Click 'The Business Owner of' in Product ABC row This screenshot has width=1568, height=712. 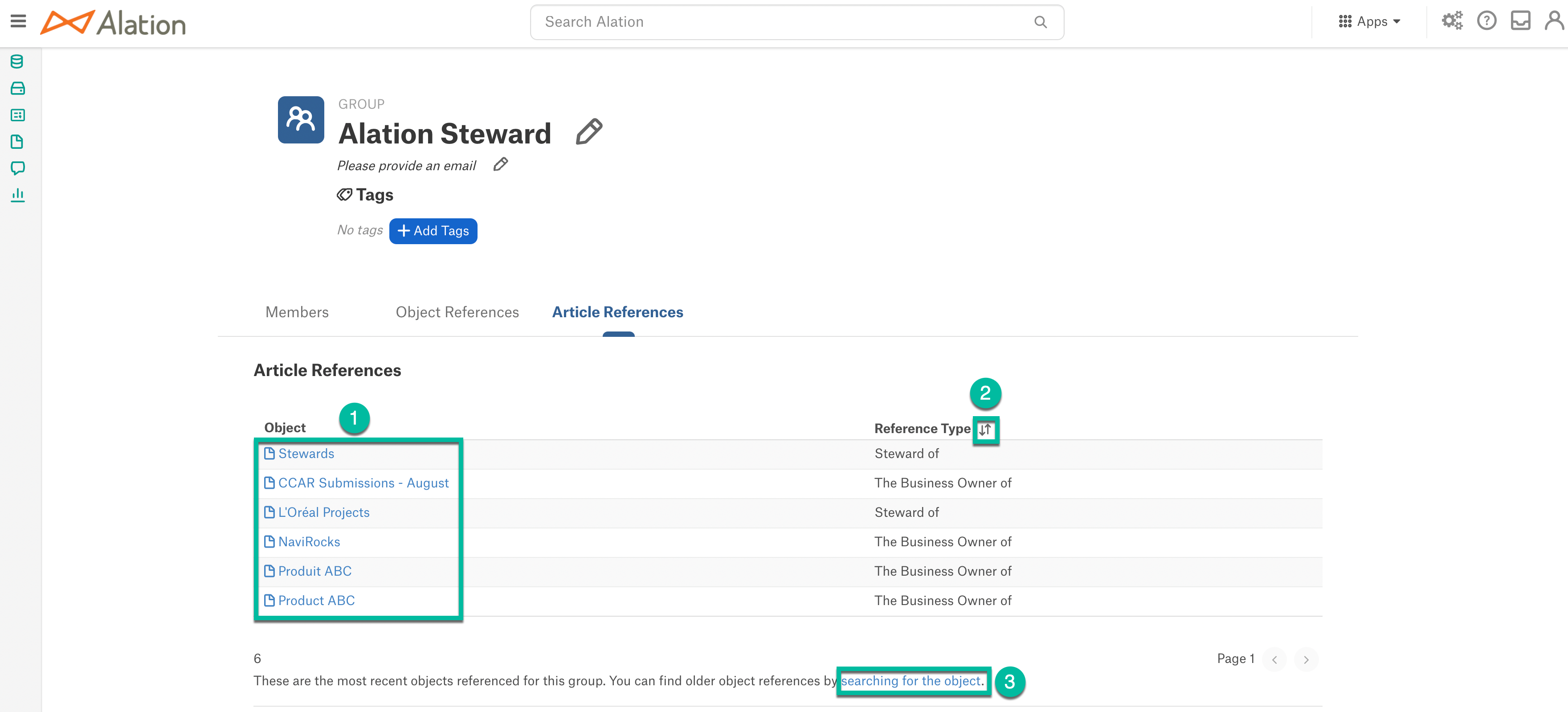tap(943, 601)
